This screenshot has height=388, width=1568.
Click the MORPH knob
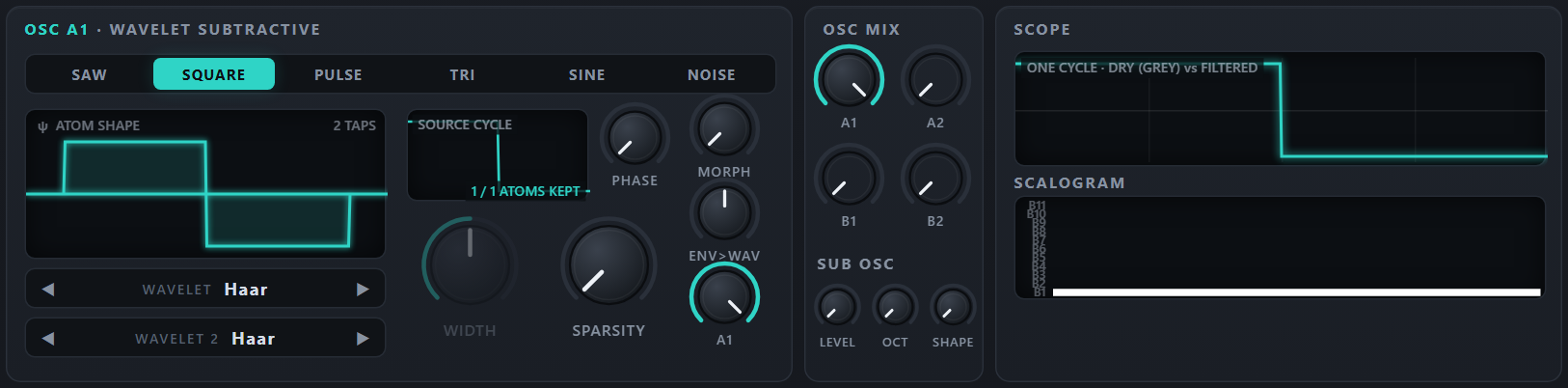pos(724,128)
